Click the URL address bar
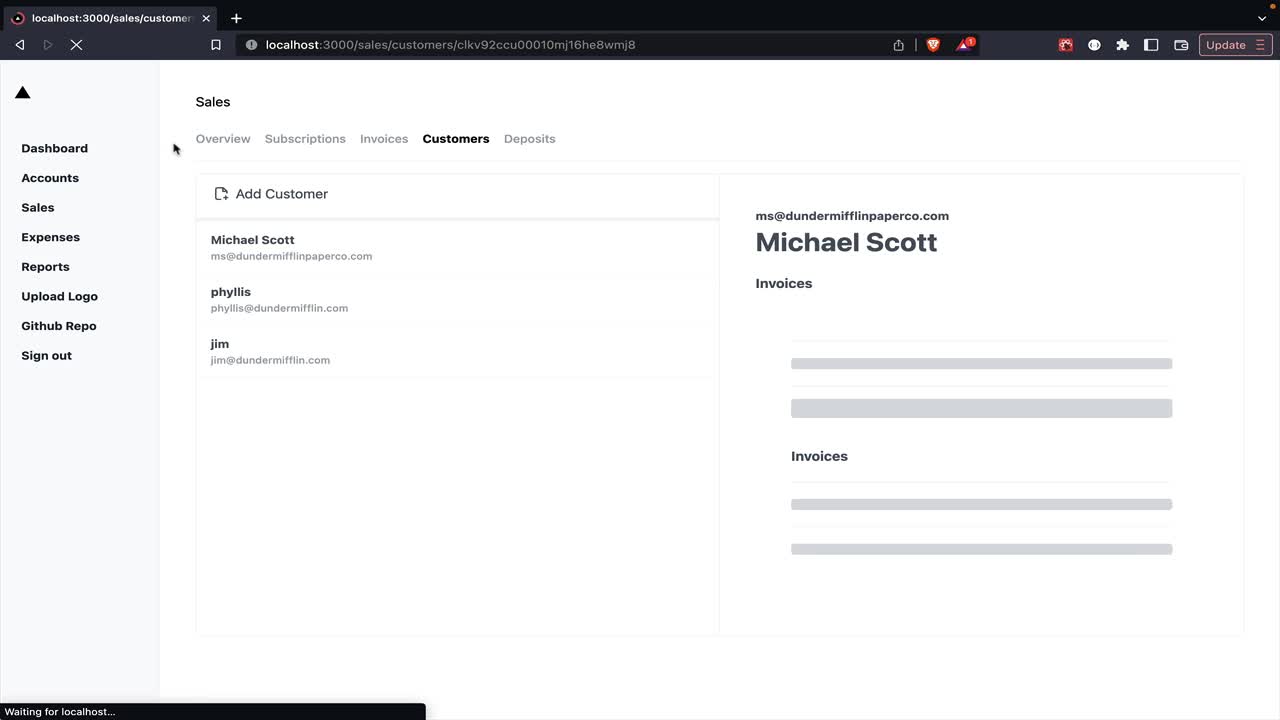Image resolution: width=1280 pixels, height=720 pixels. 560,45
